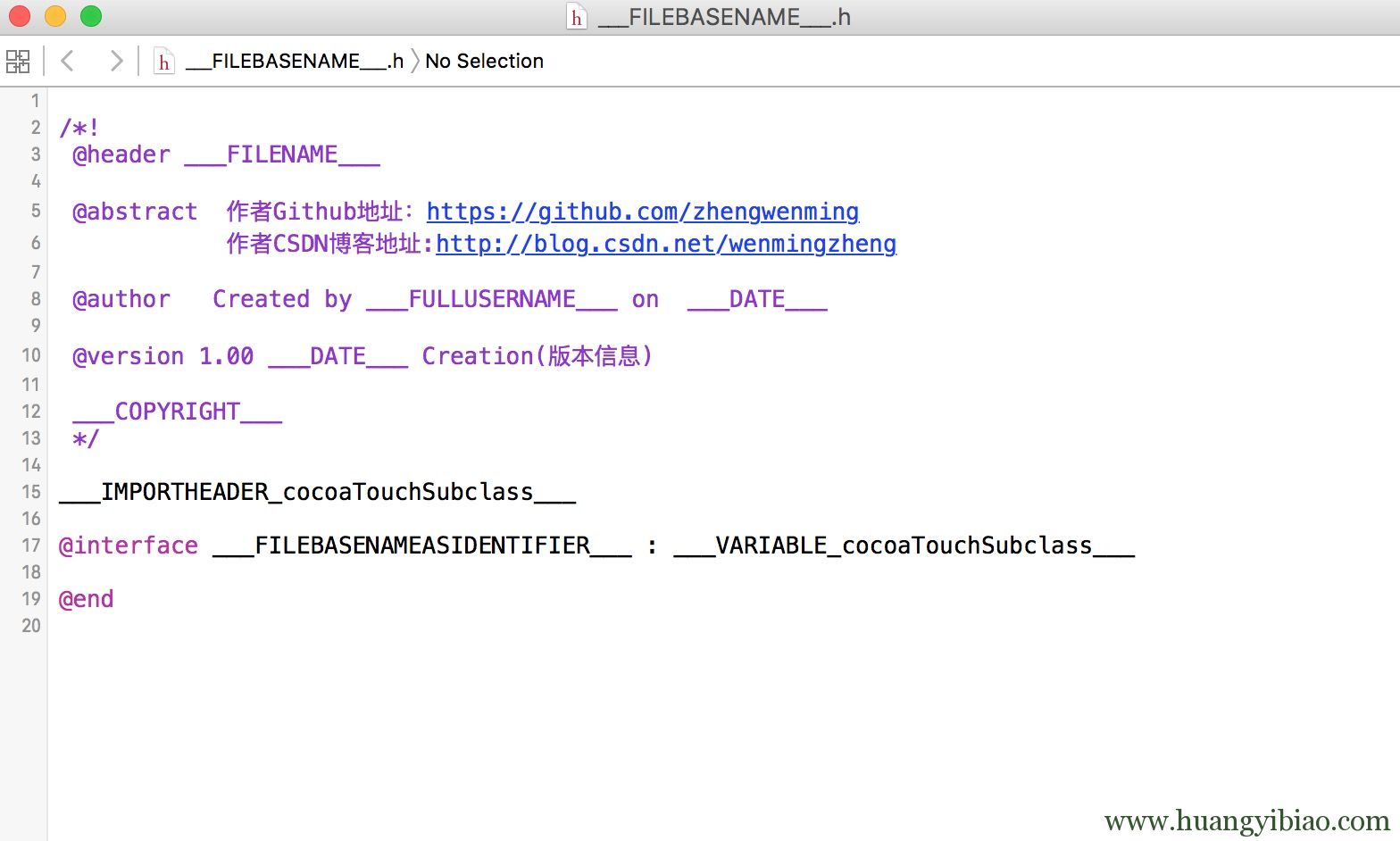Click line number 17 in the gutter

click(31, 545)
